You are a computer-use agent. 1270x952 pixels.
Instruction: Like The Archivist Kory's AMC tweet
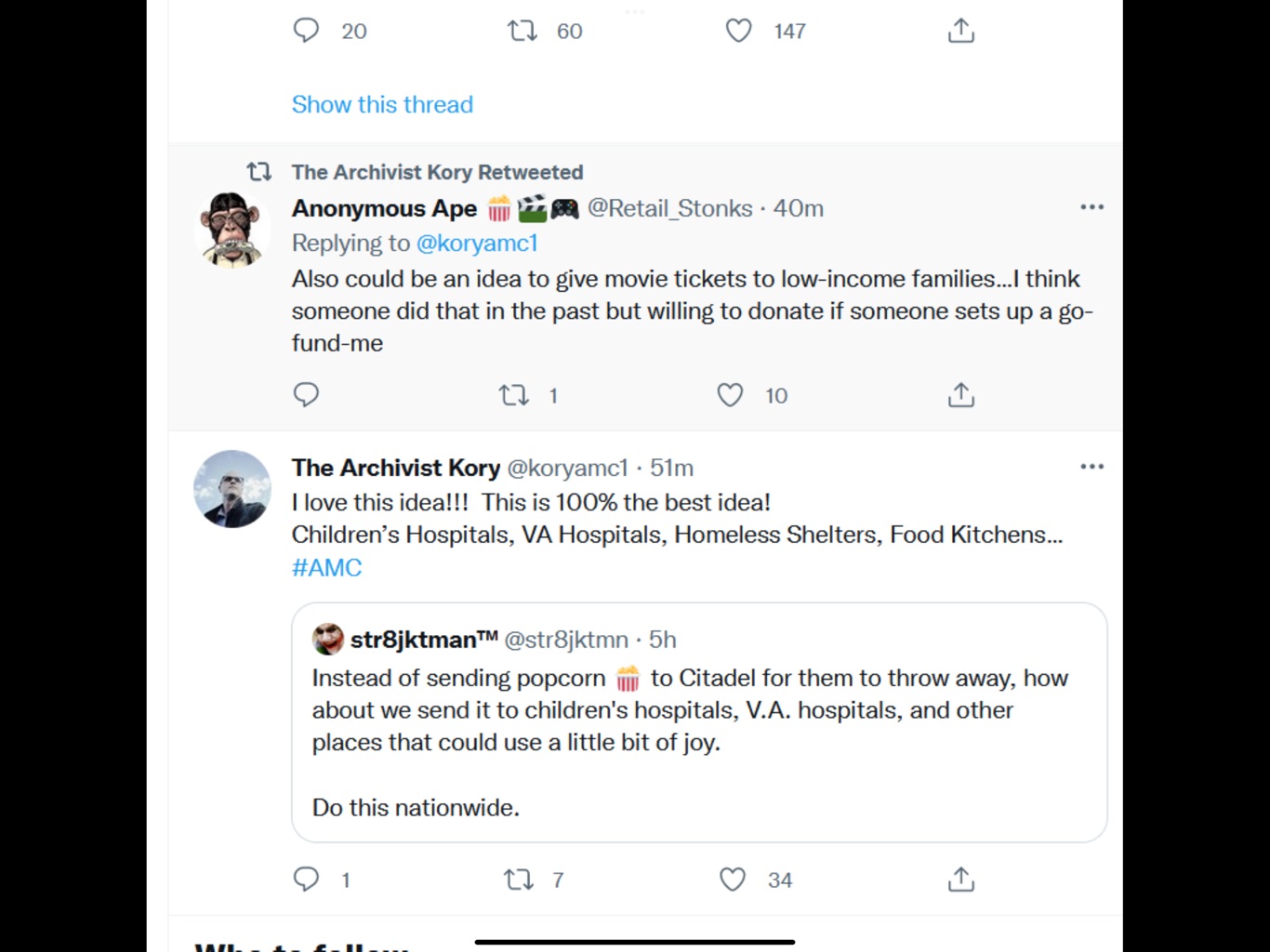[733, 879]
